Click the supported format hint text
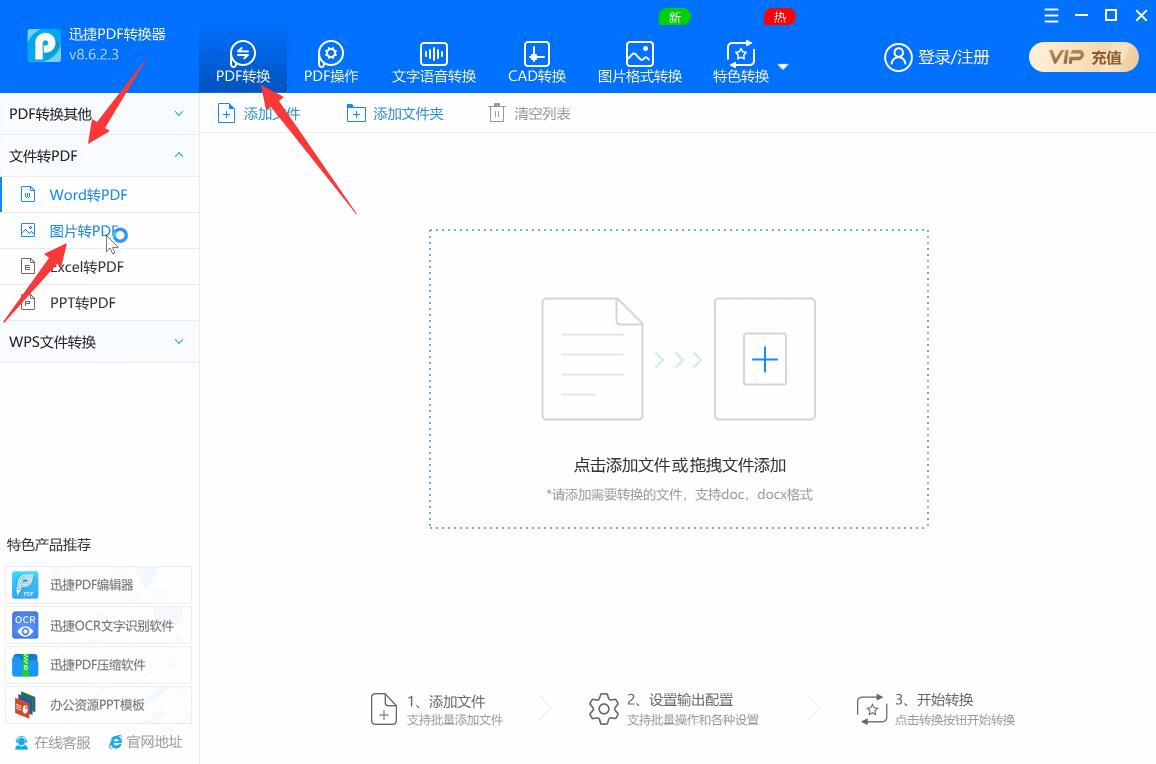 coord(679,494)
